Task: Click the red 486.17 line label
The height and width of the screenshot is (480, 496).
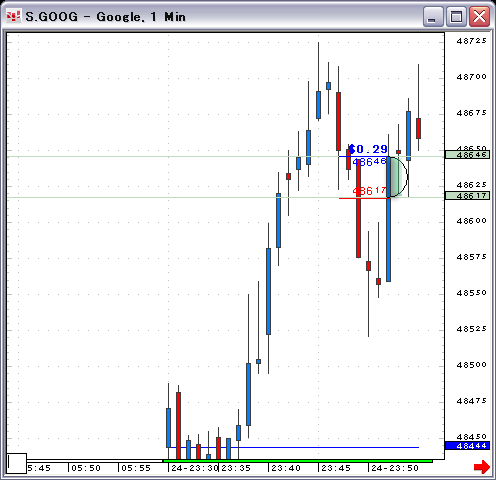Action: (369, 191)
